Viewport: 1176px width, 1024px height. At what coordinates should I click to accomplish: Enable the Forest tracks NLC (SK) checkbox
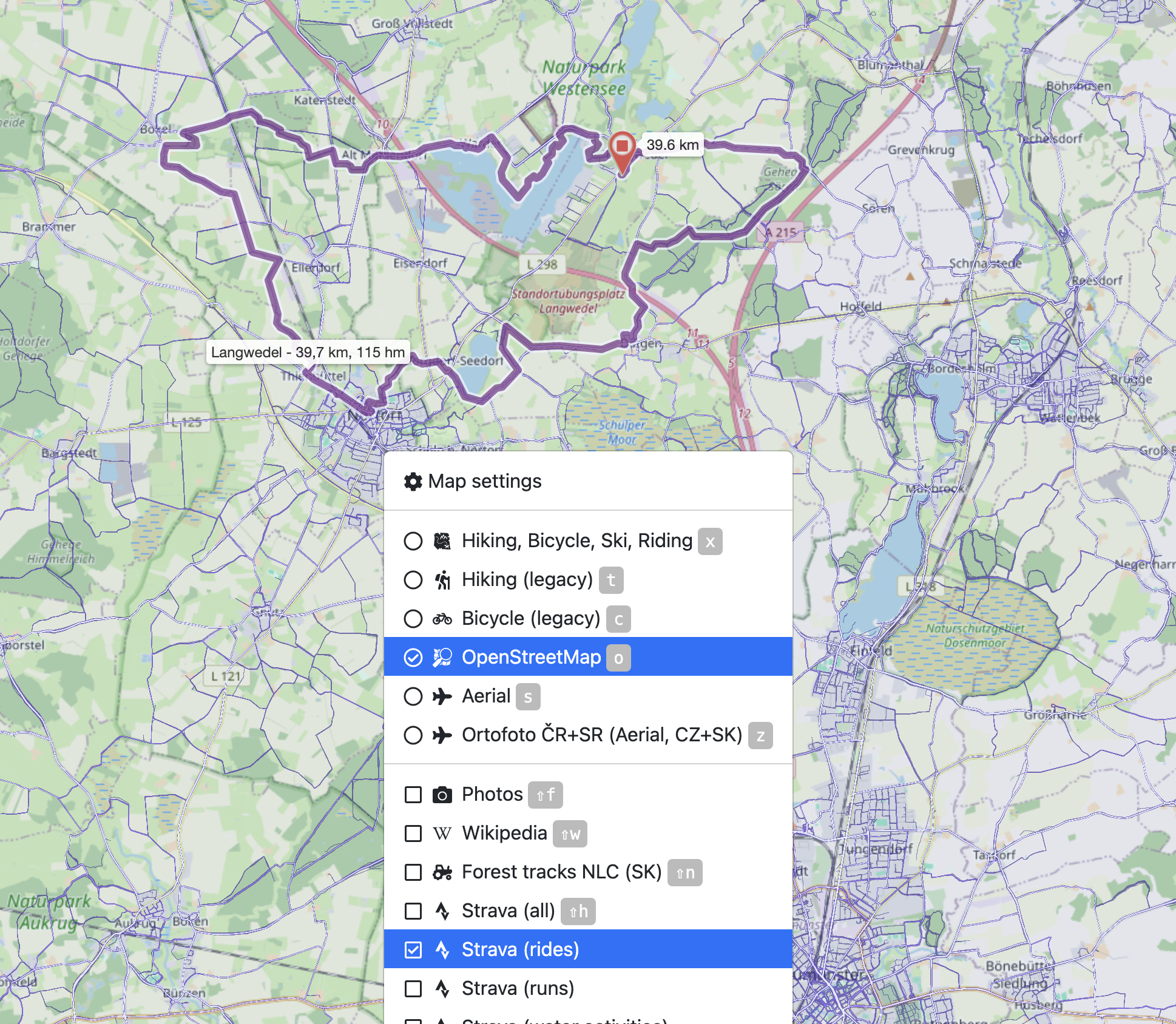pyautogui.click(x=413, y=872)
